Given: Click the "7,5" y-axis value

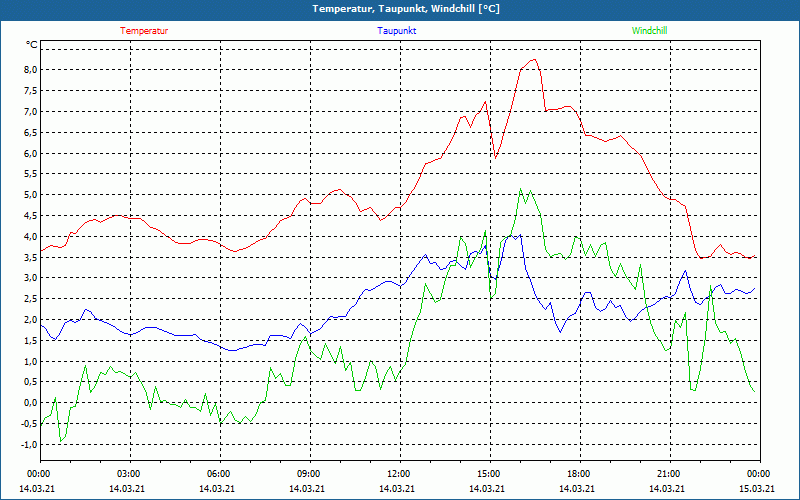Looking at the screenshot, I should click(x=32, y=91).
